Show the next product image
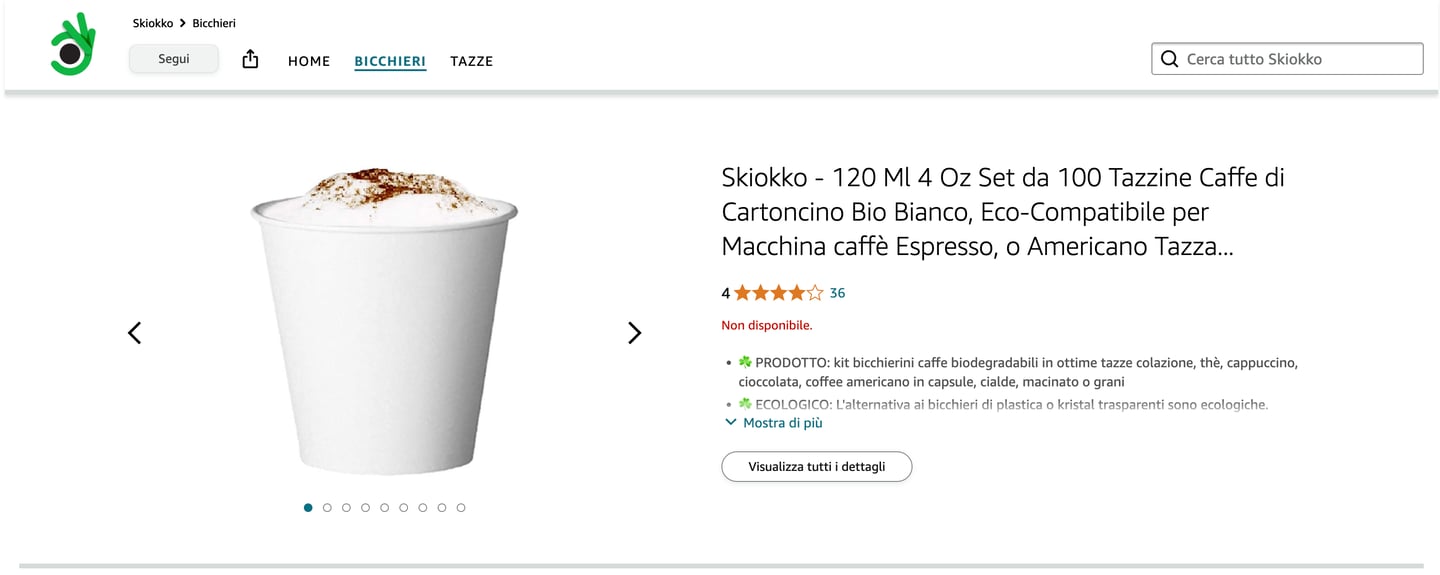The image size is (1440, 575). point(634,333)
